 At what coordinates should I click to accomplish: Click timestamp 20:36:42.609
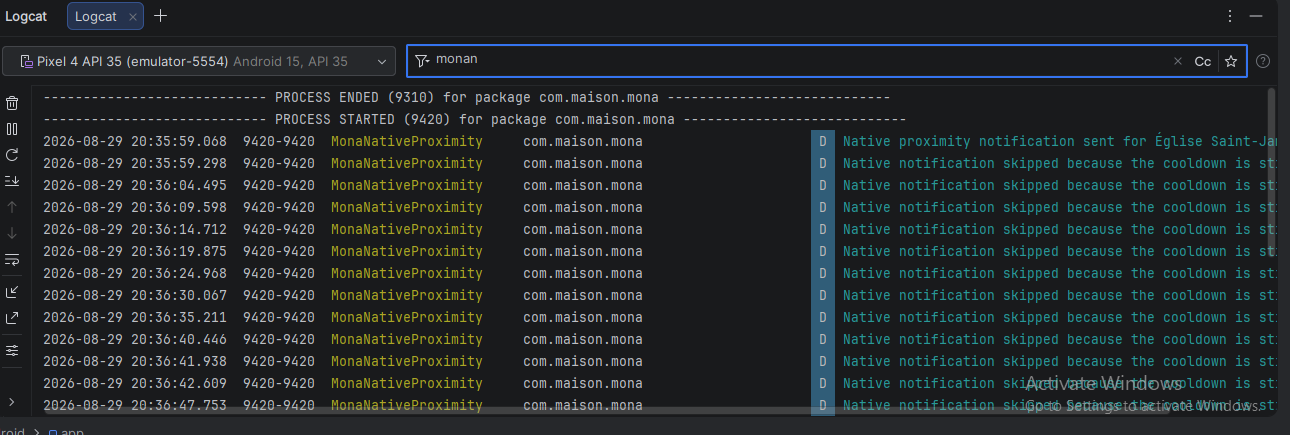tap(135, 384)
